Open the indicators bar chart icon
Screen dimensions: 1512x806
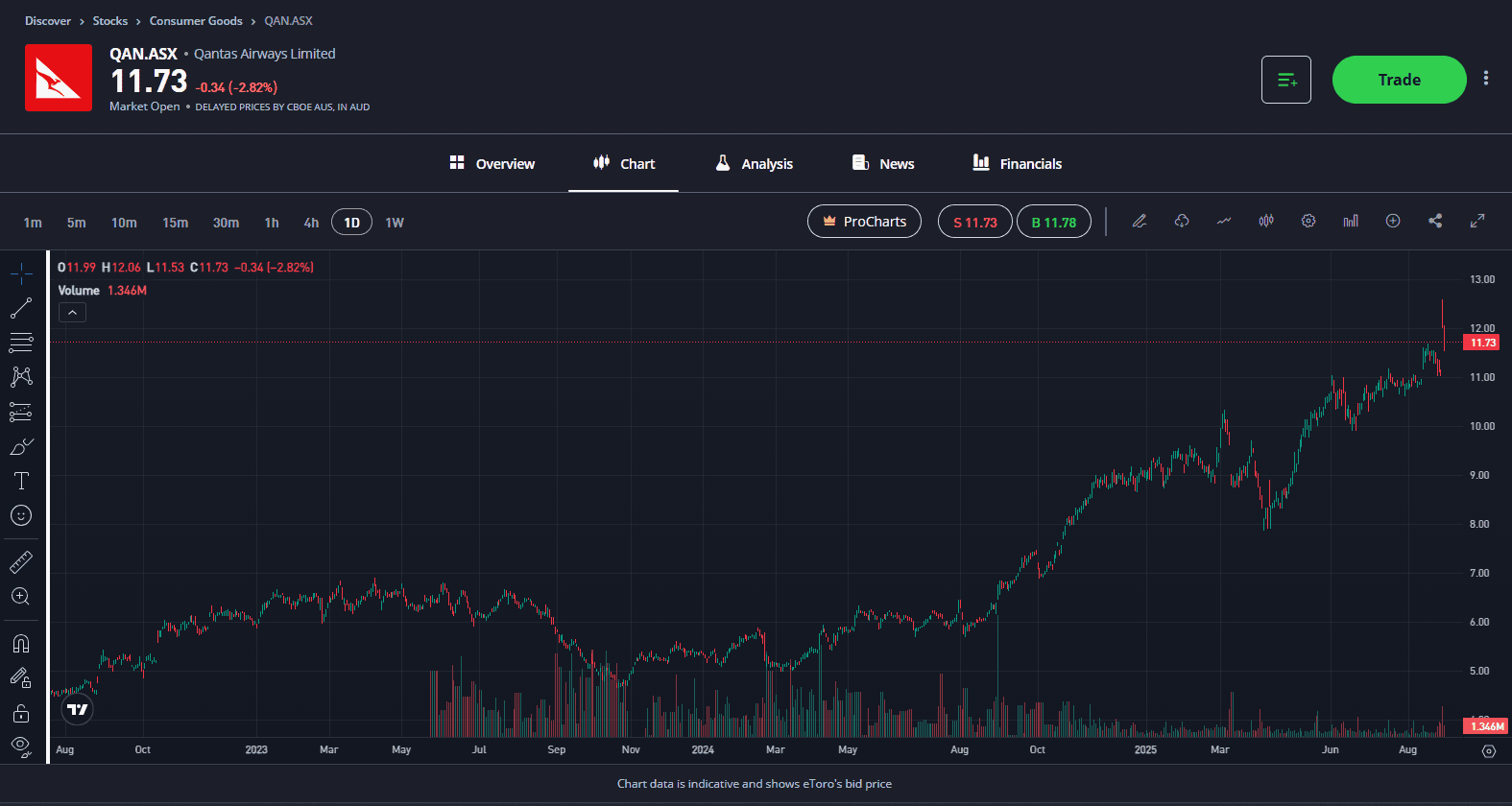(1351, 221)
